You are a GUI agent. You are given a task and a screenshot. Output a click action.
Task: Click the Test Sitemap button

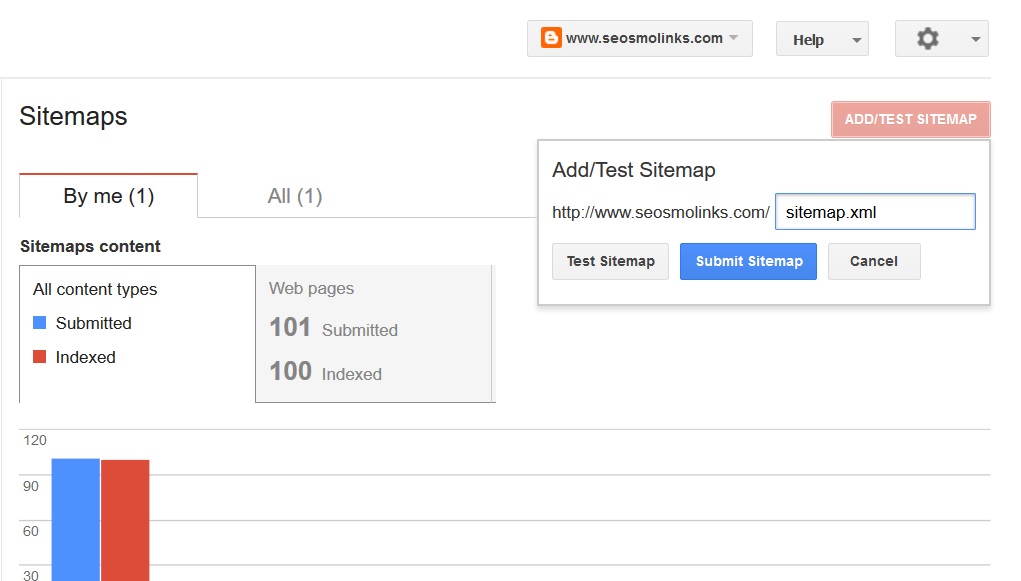click(x=610, y=261)
